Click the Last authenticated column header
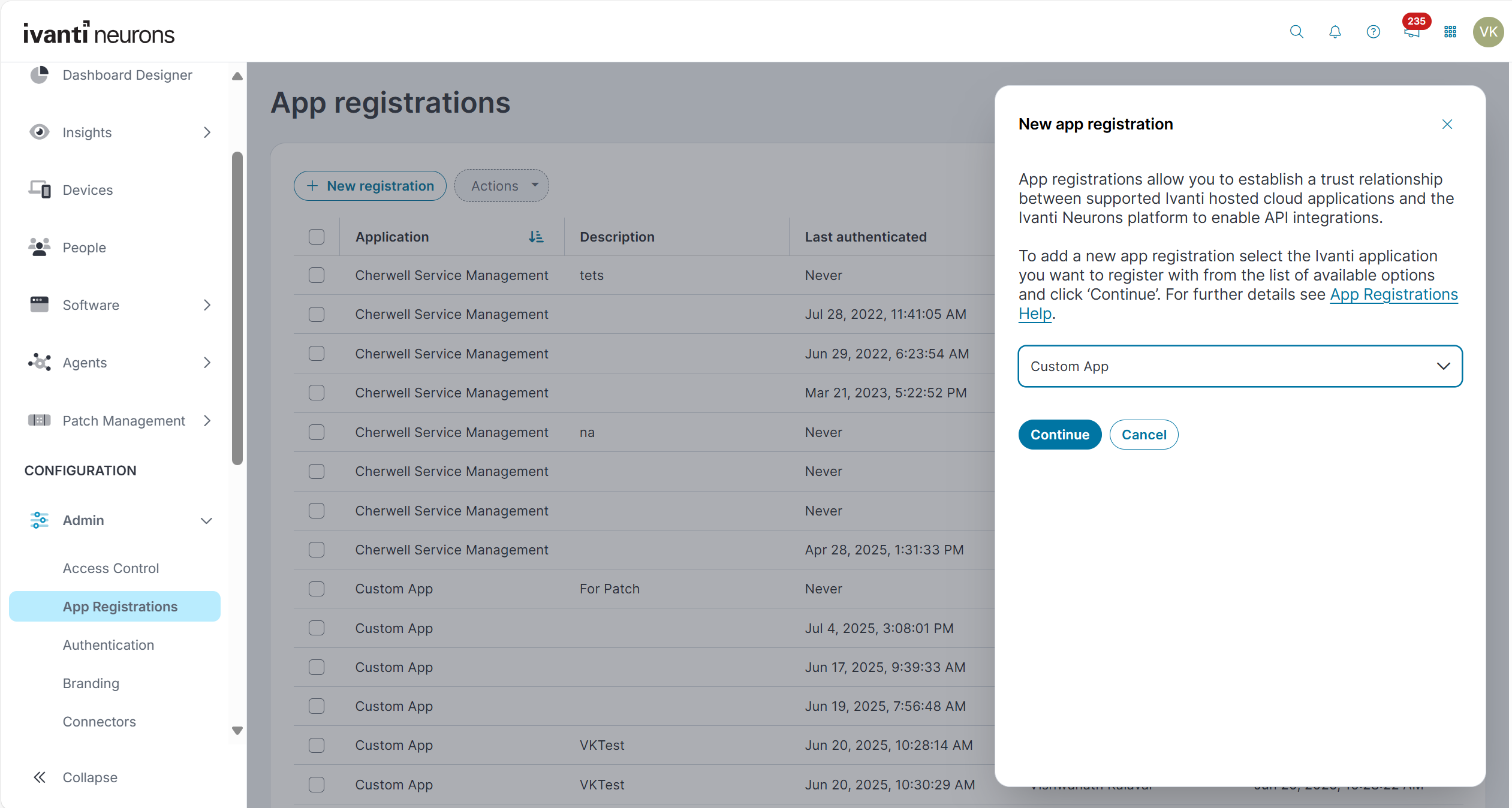The width and height of the screenshot is (1512, 808). 866,237
